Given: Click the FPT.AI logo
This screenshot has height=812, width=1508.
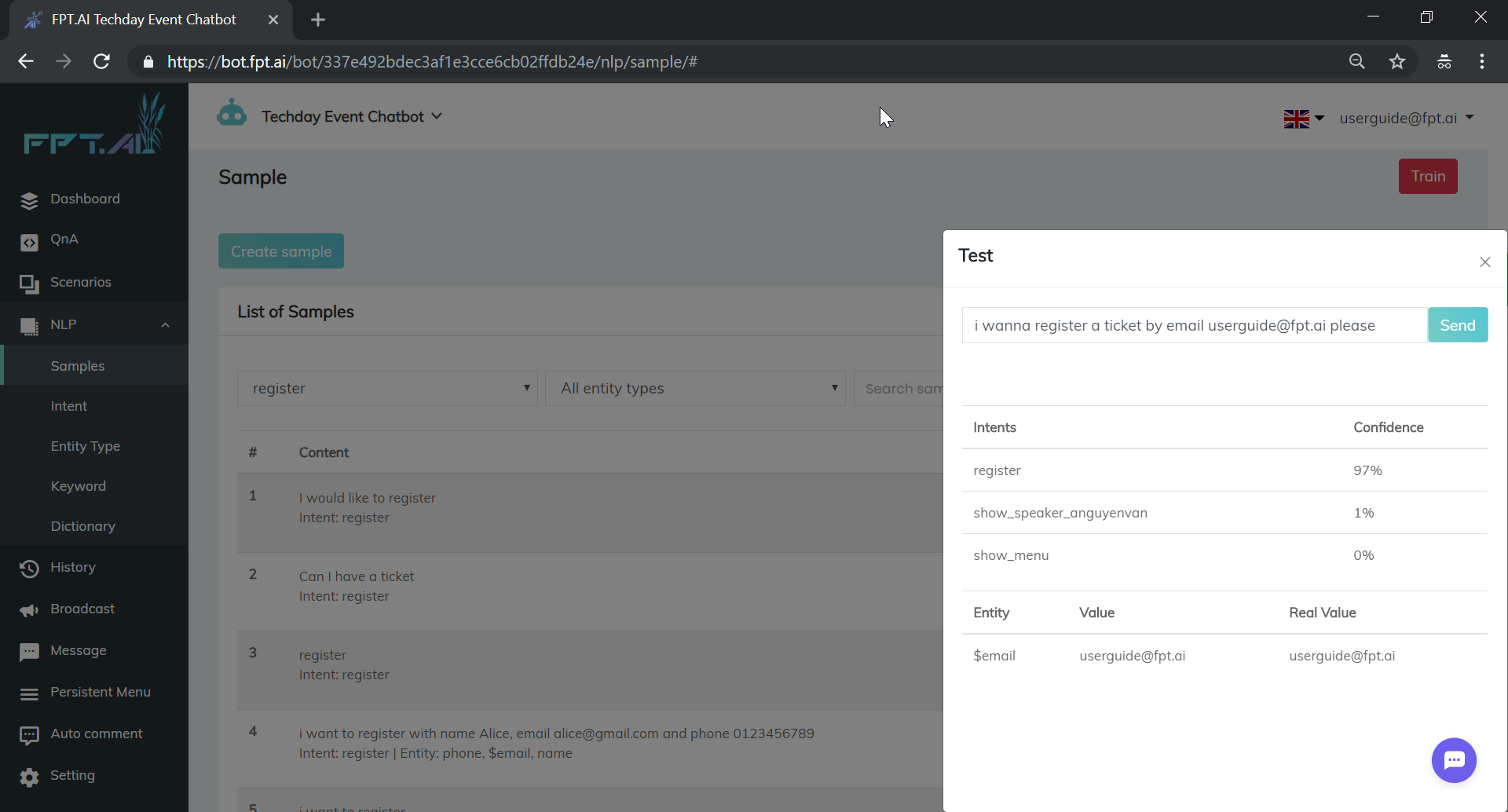Looking at the screenshot, I should pos(94,124).
